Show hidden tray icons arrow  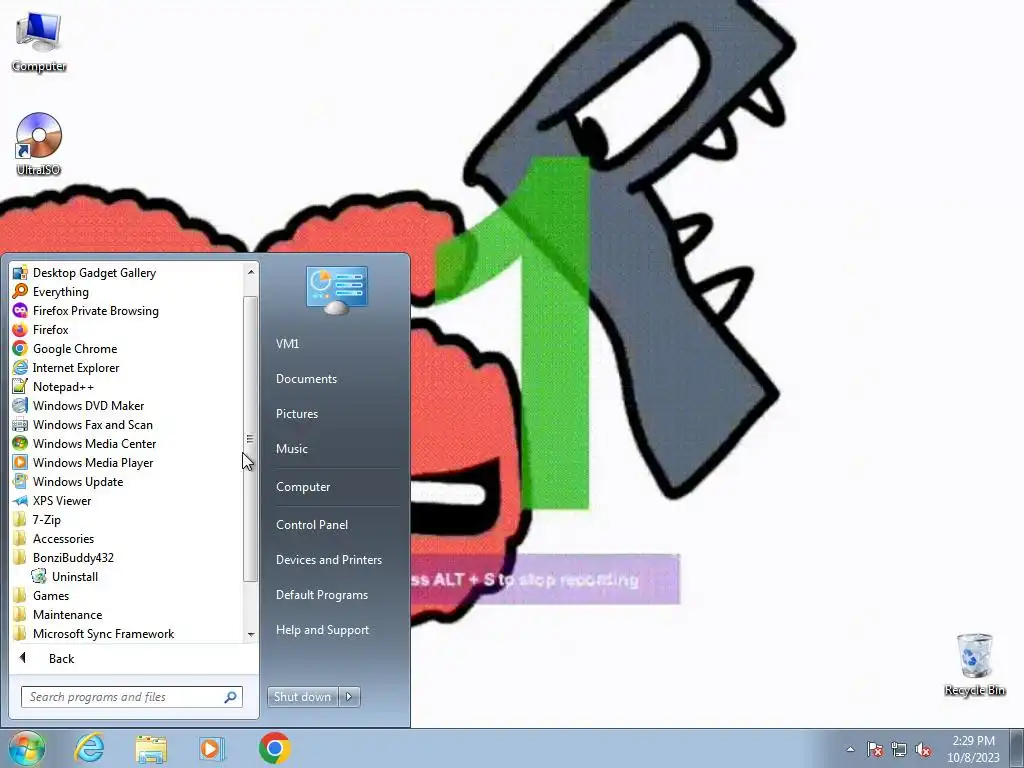pyautogui.click(x=850, y=749)
